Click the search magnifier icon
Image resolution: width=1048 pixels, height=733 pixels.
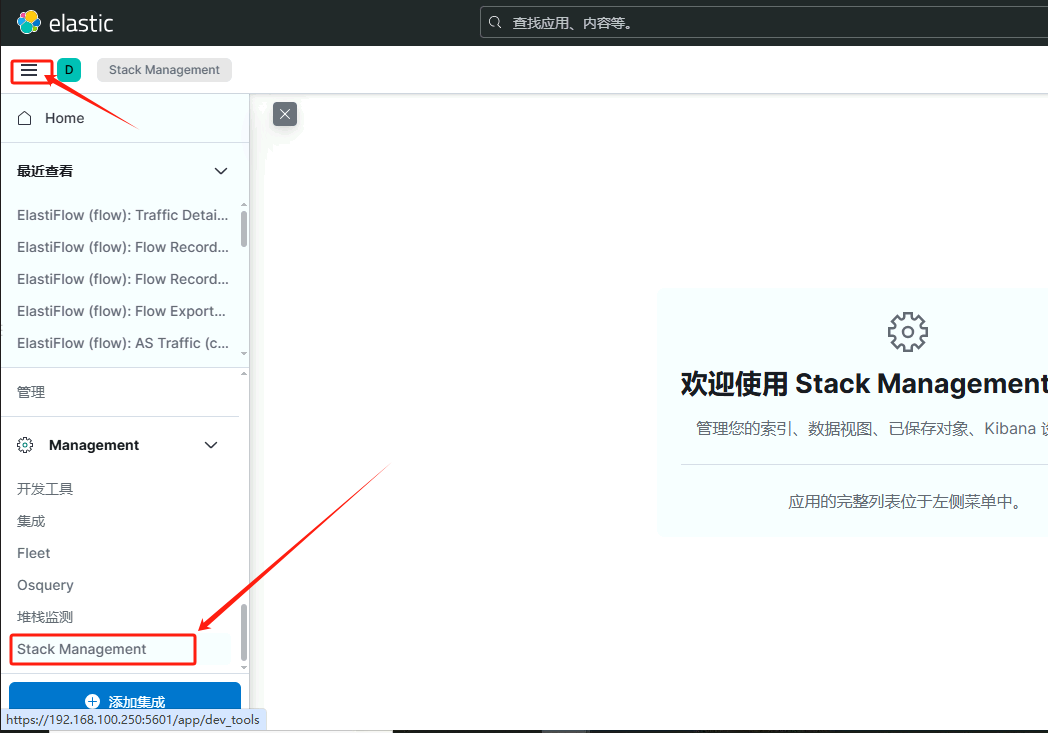(x=495, y=23)
